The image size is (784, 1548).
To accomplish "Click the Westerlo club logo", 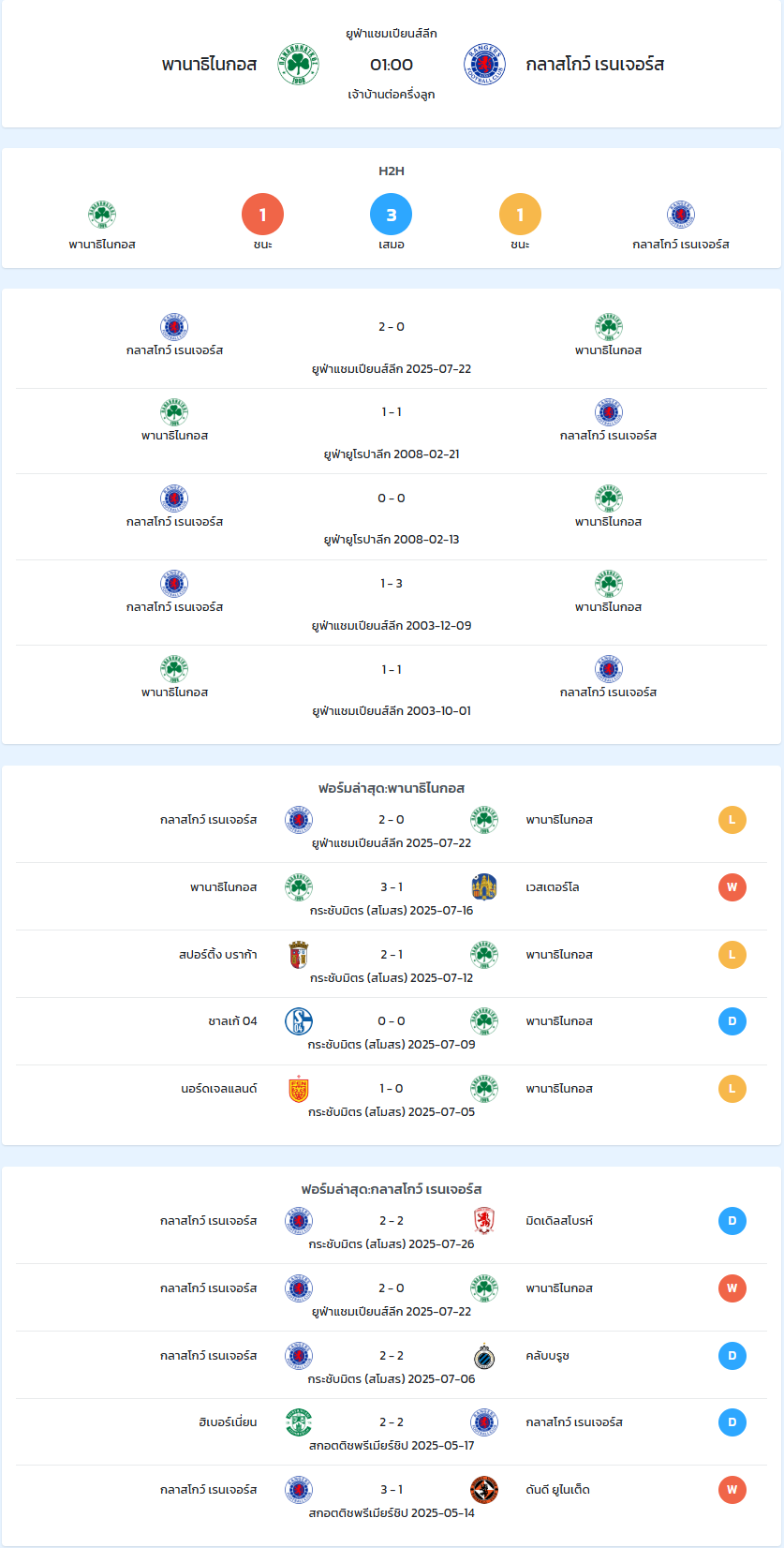I will [x=484, y=887].
